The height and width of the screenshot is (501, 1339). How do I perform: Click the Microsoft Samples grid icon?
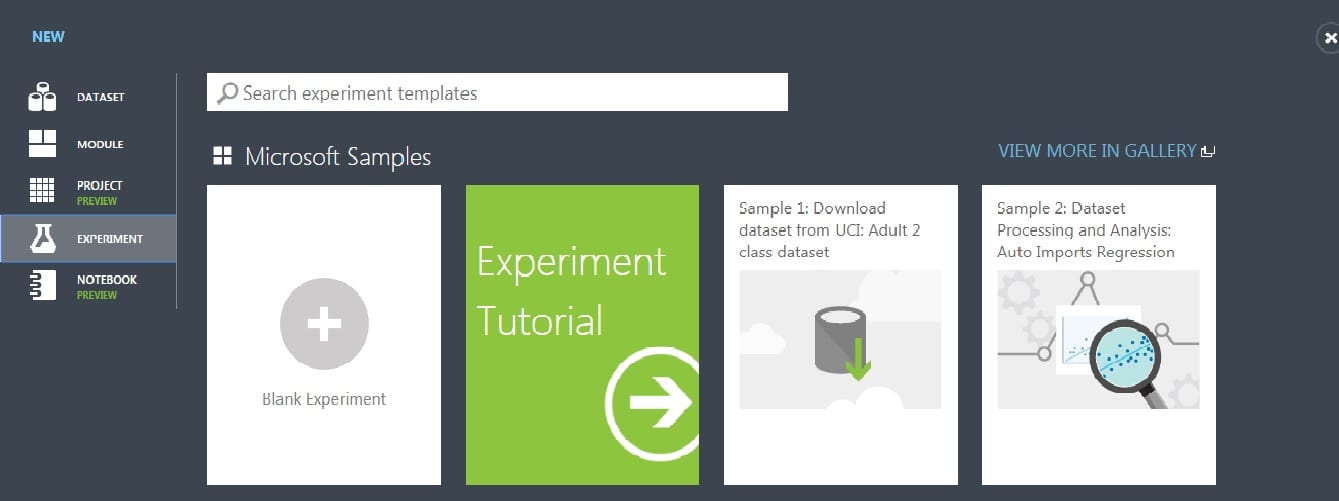pyautogui.click(x=222, y=156)
